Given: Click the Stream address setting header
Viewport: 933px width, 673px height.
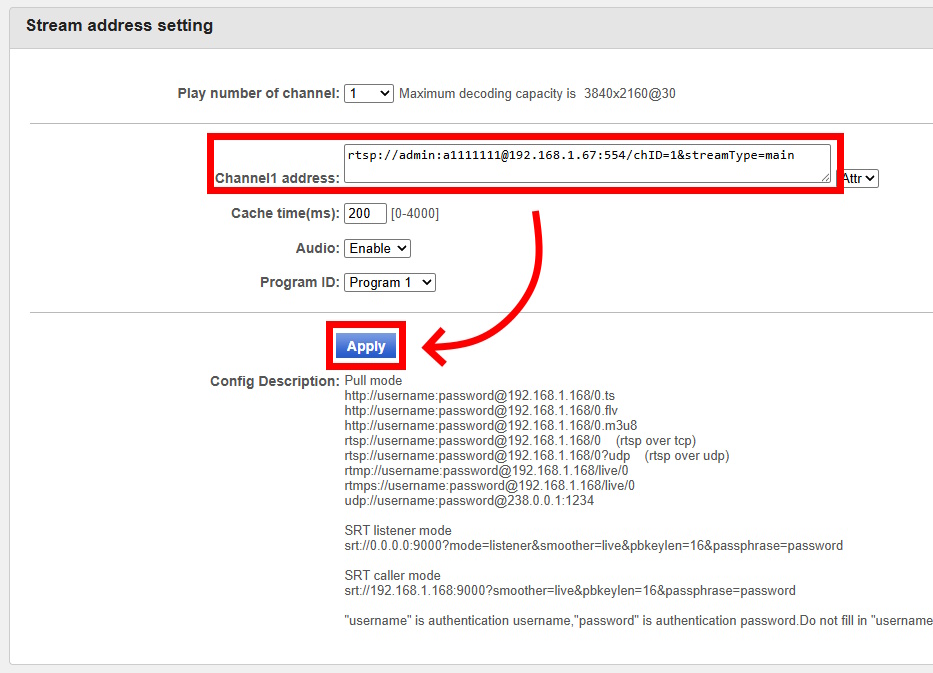Looking at the screenshot, I should pos(119,26).
